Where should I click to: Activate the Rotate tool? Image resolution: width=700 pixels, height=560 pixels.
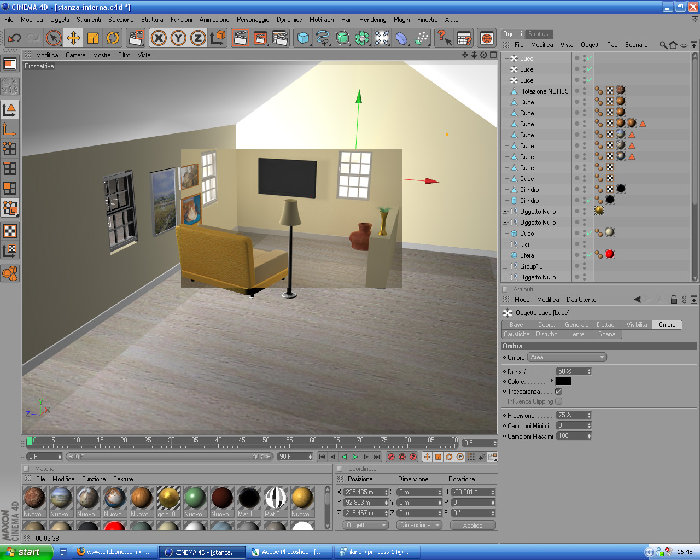[113, 38]
